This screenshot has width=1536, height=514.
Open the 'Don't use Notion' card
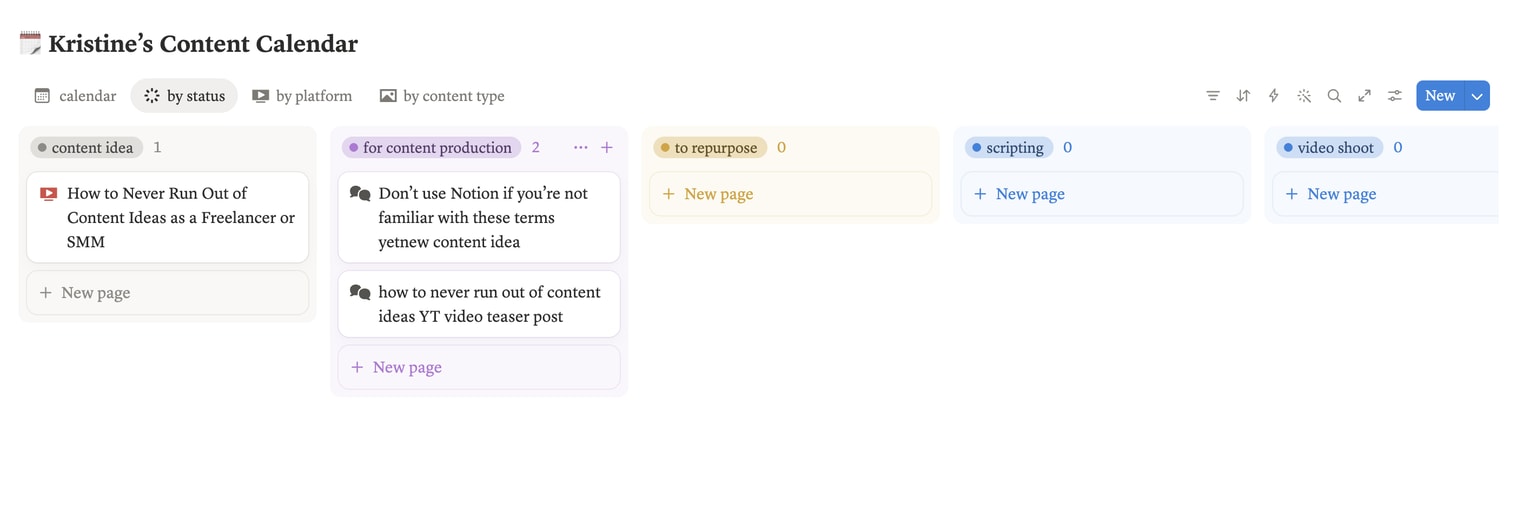click(479, 217)
